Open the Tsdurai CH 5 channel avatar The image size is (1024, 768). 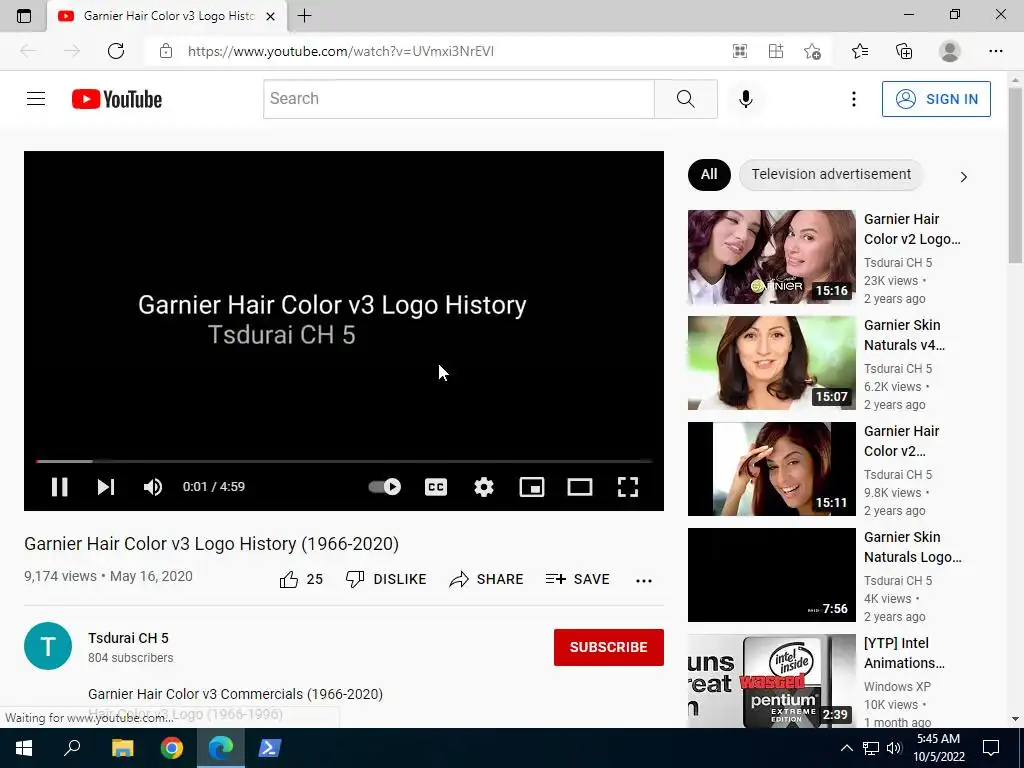[x=48, y=646]
